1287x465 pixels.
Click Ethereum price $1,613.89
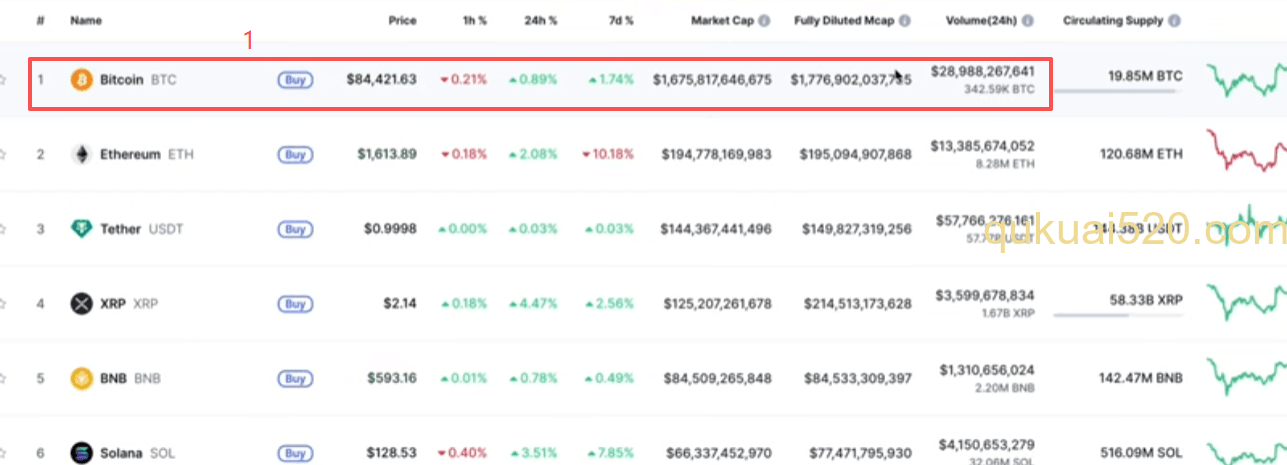[x=387, y=155]
